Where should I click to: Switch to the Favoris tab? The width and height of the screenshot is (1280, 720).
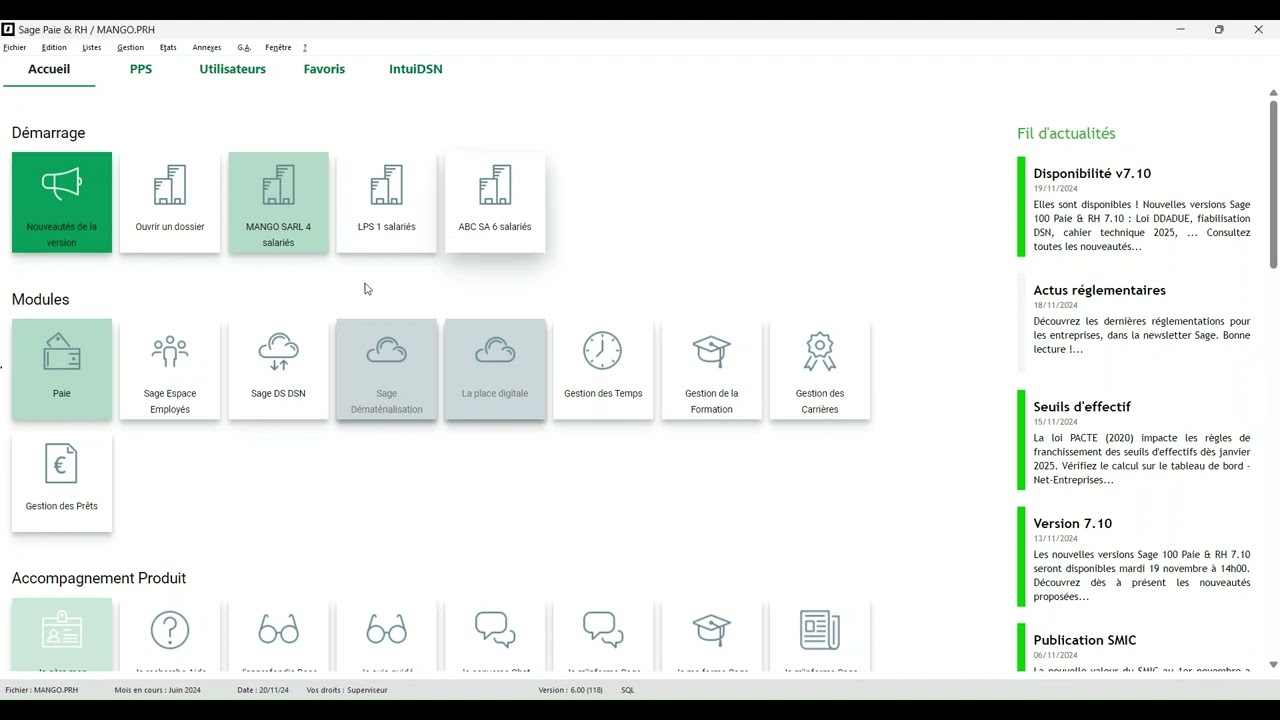pyautogui.click(x=324, y=69)
